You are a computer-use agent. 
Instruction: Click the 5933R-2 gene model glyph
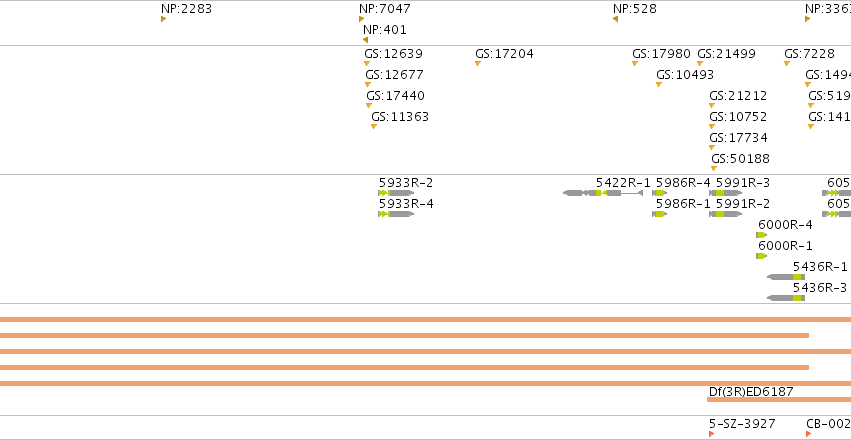[x=396, y=193]
